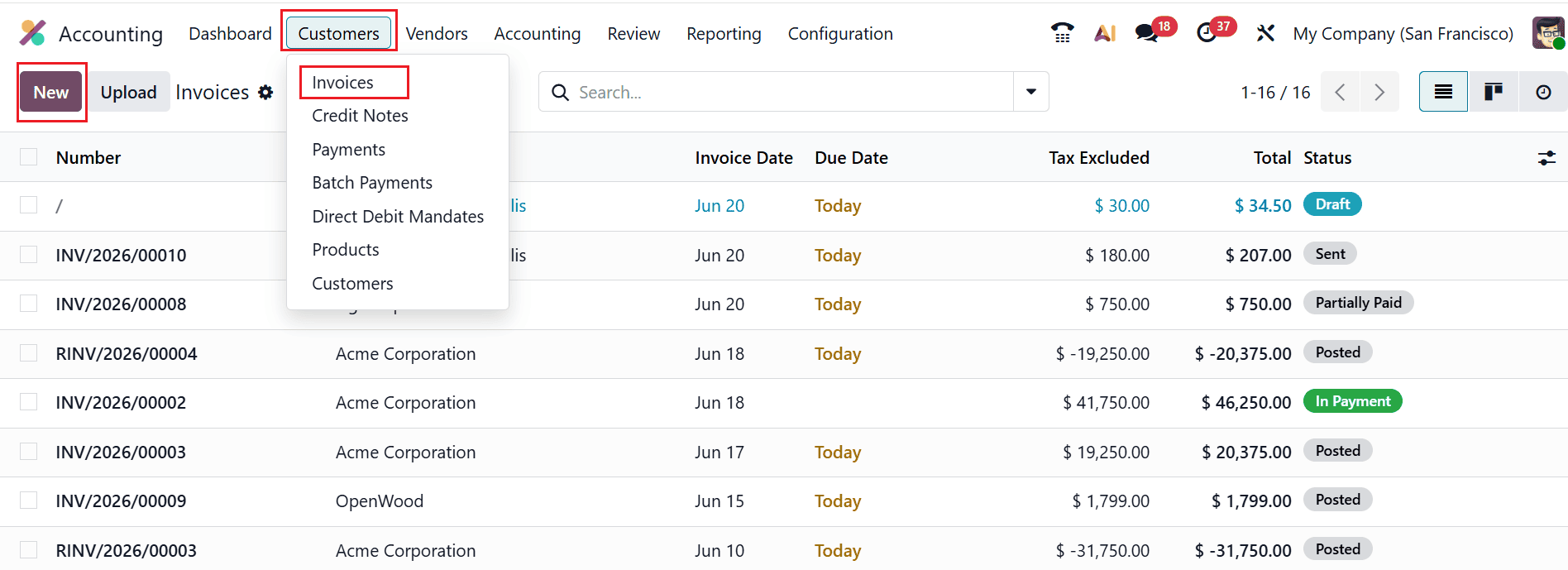Open the user avatar menu
Screen dimensions: 1568x570
pos(1548,33)
